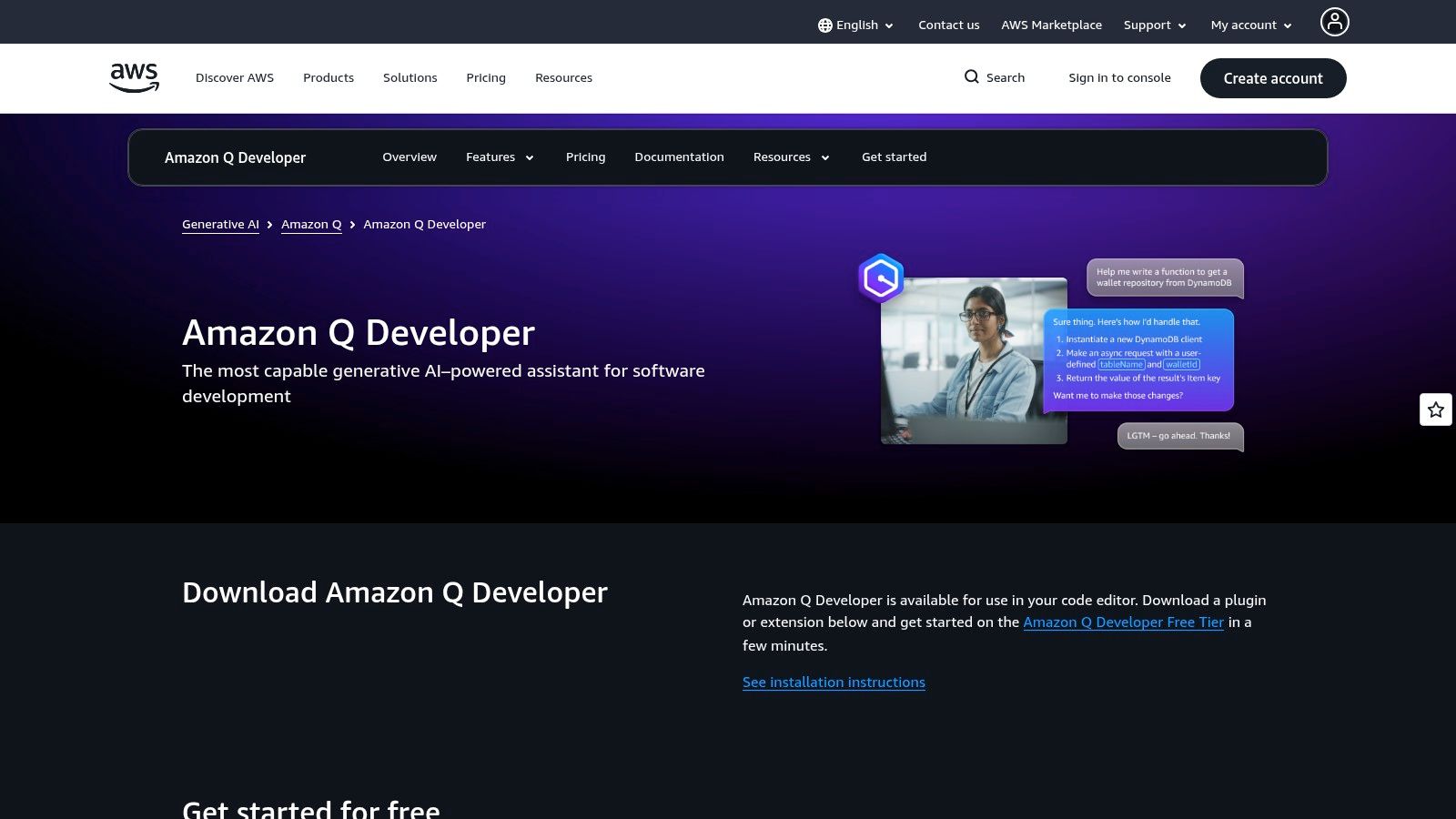Viewport: 1456px width, 819px height.
Task: Click the Download Amazon Q Developer heading
Action: tap(395, 592)
